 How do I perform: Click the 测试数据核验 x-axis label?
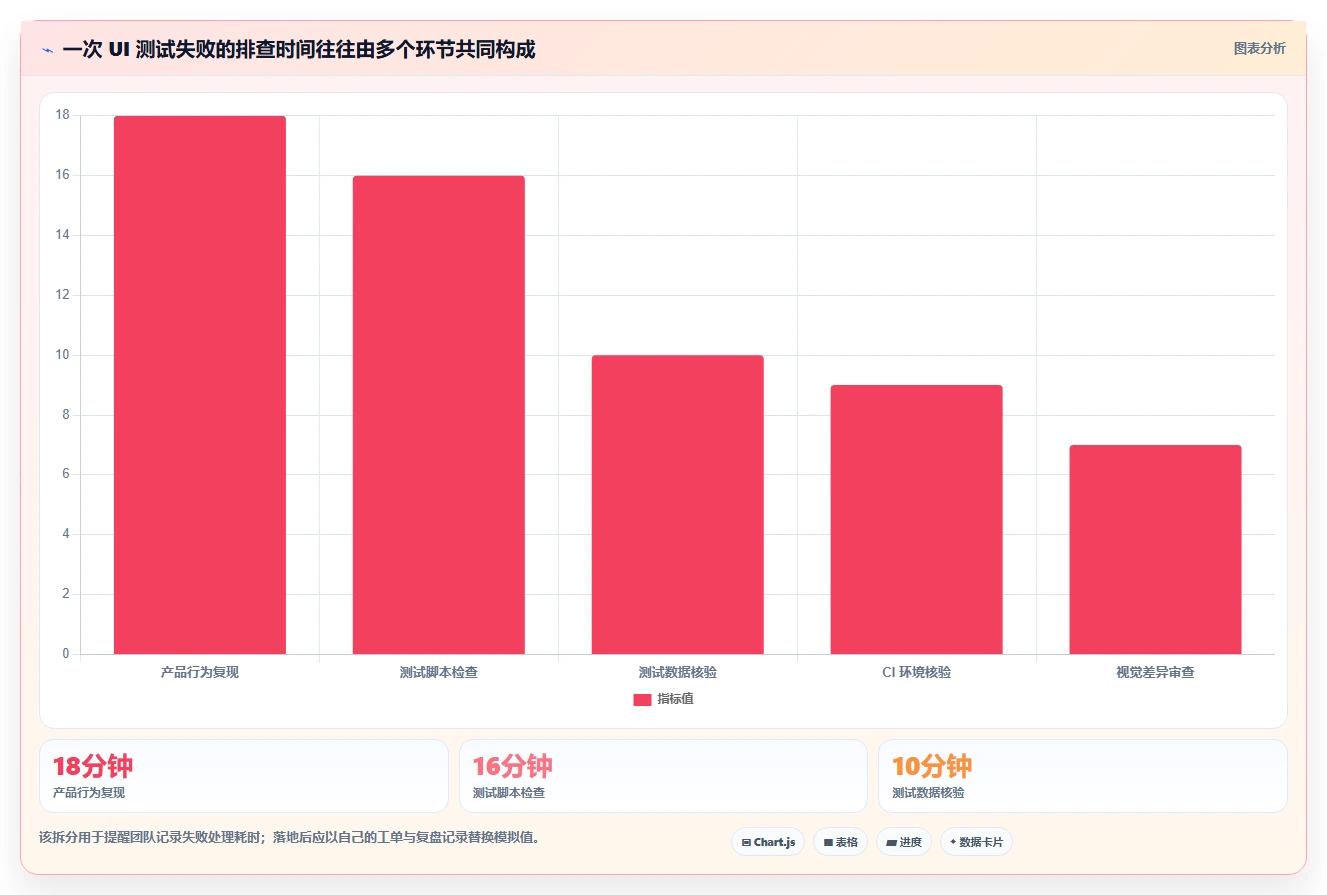click(677, 672)
